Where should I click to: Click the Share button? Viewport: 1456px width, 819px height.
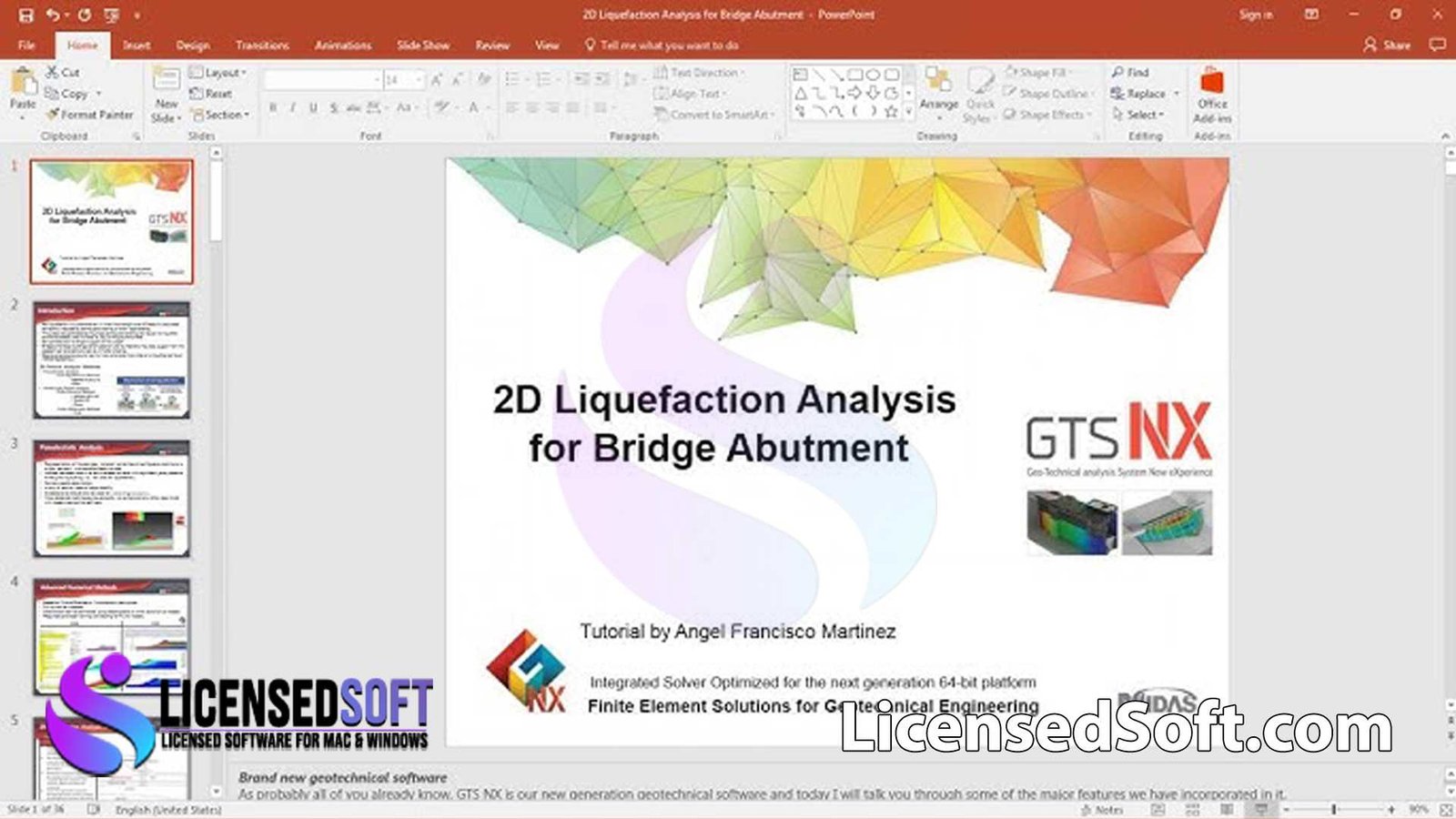click(x=1387, y=45)
